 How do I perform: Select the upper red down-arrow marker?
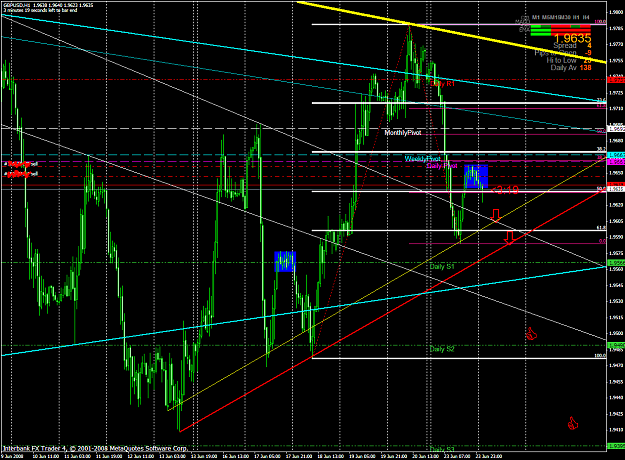[496, 215]
